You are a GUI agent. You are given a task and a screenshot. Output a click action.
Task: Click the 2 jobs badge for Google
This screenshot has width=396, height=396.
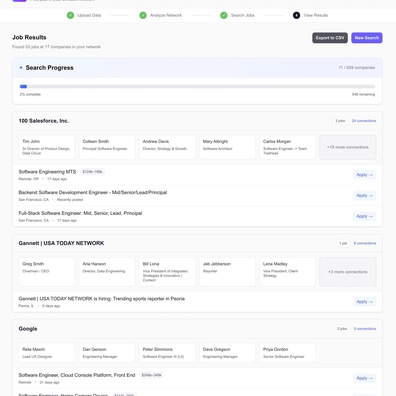point(342,329)
